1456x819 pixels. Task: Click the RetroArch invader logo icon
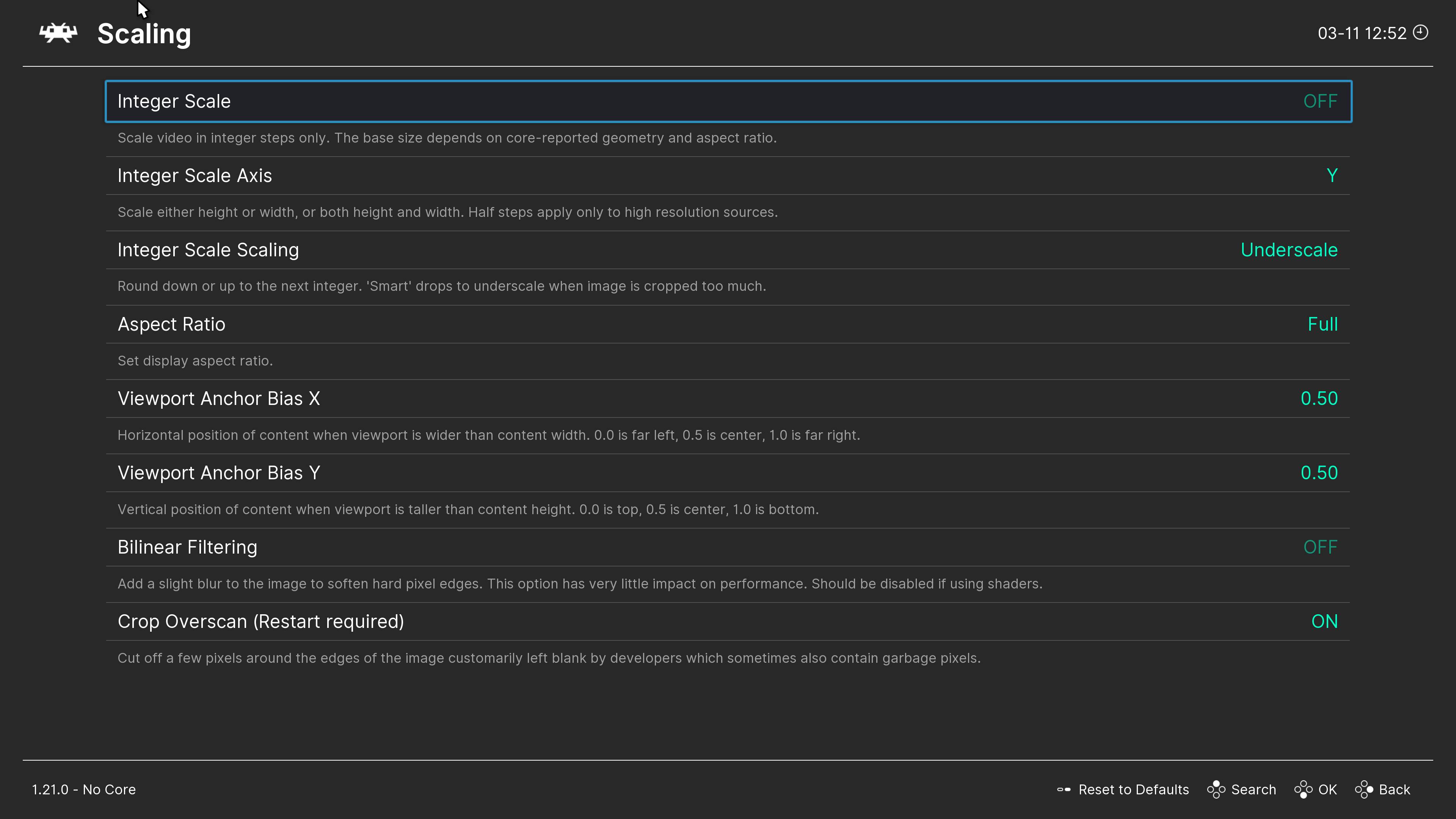tap(58, 33)
